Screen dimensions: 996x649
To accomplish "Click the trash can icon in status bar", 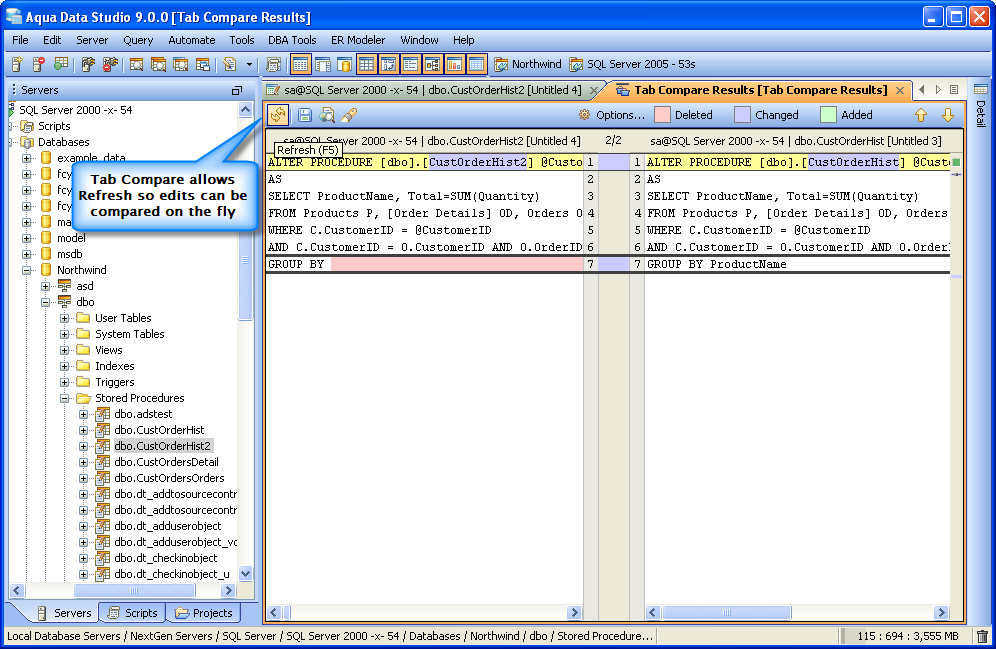I will point(982,636).
